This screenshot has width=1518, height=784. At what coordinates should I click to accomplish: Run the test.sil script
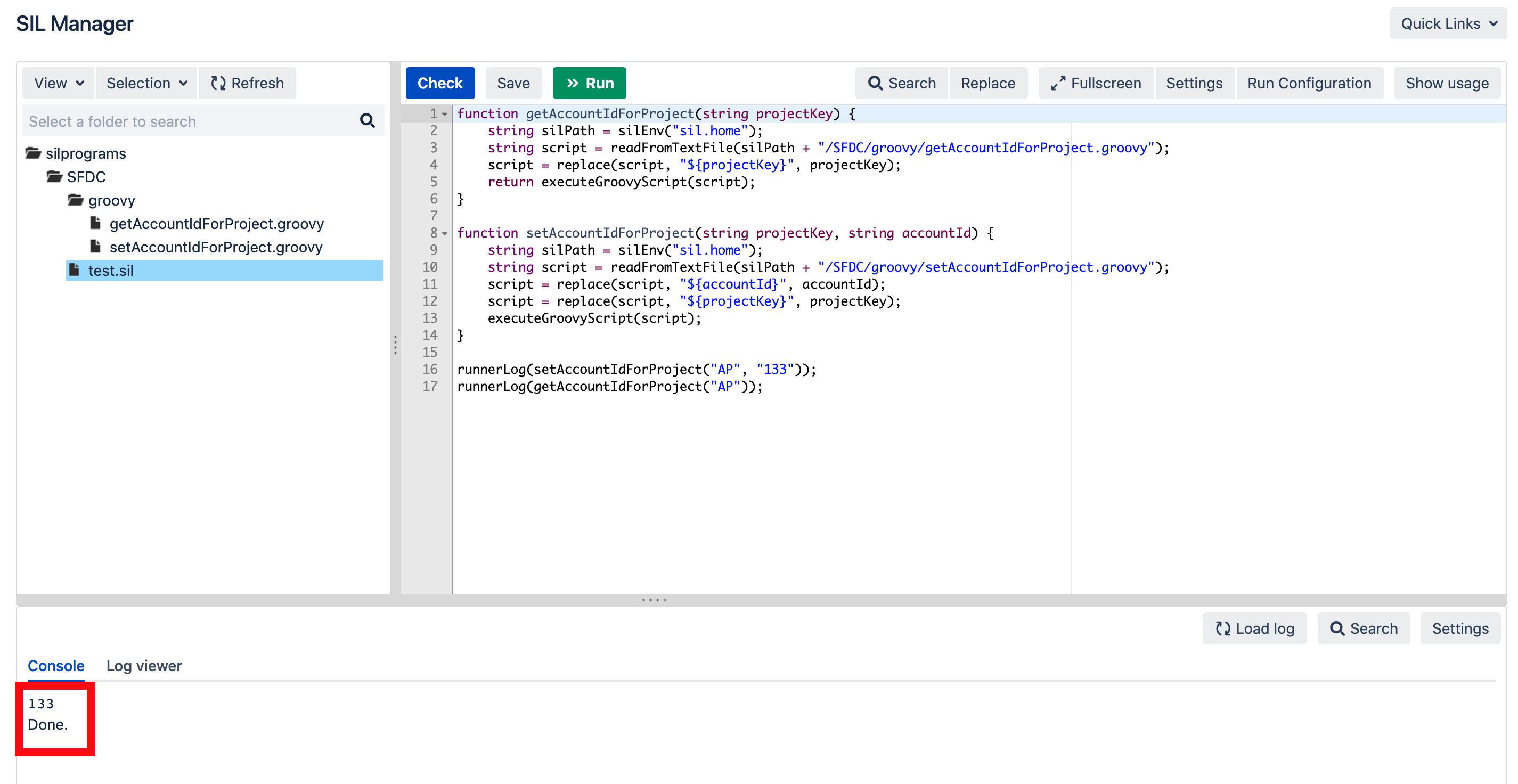pyautogui.click(x=589, y=83)
